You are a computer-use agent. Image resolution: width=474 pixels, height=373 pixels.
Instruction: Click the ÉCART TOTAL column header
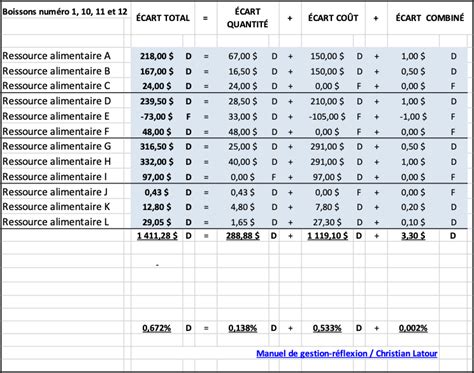point(163,18)
